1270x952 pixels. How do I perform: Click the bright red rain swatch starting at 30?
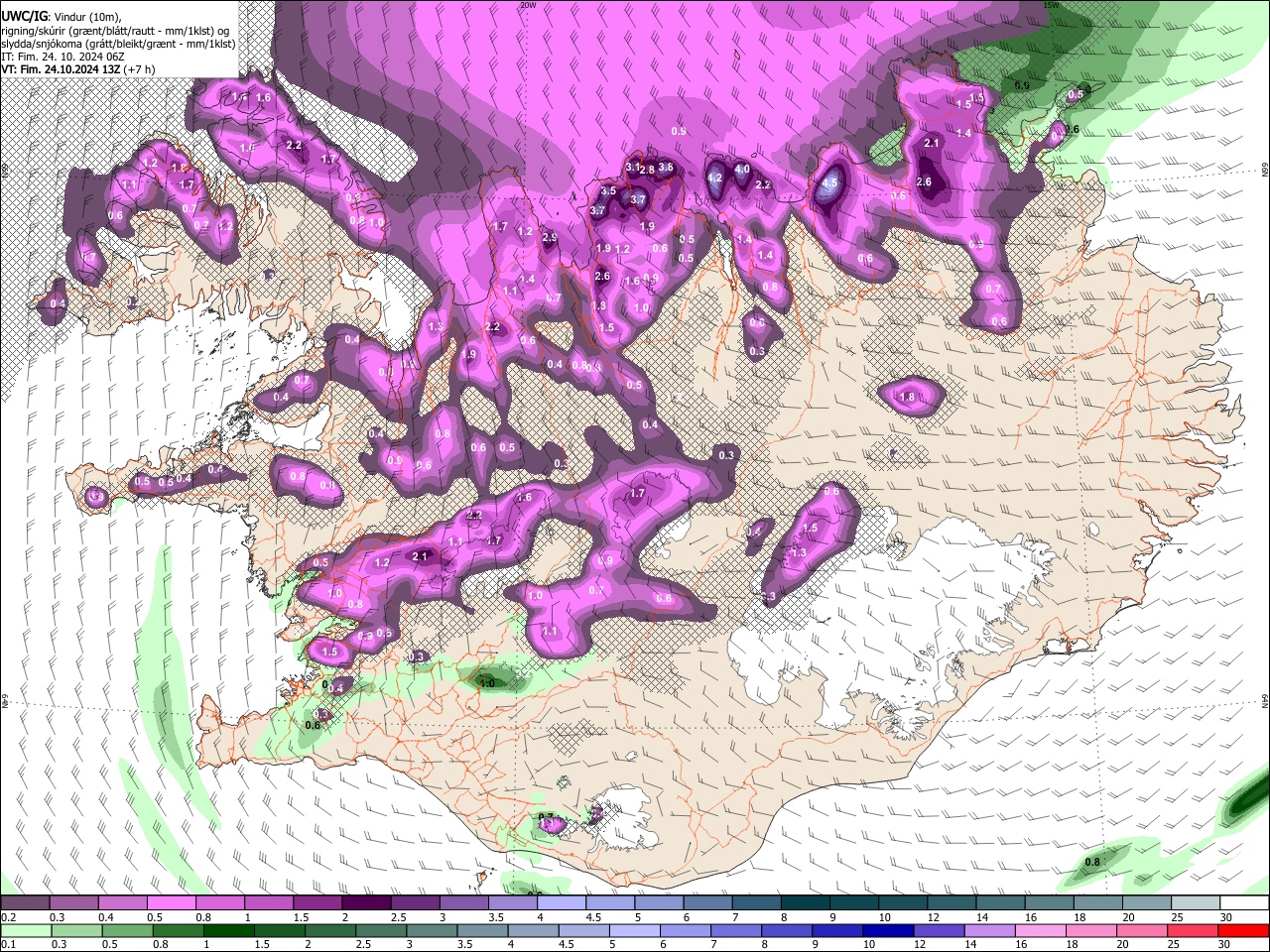pyautogui.click(x=1242, y=930)
